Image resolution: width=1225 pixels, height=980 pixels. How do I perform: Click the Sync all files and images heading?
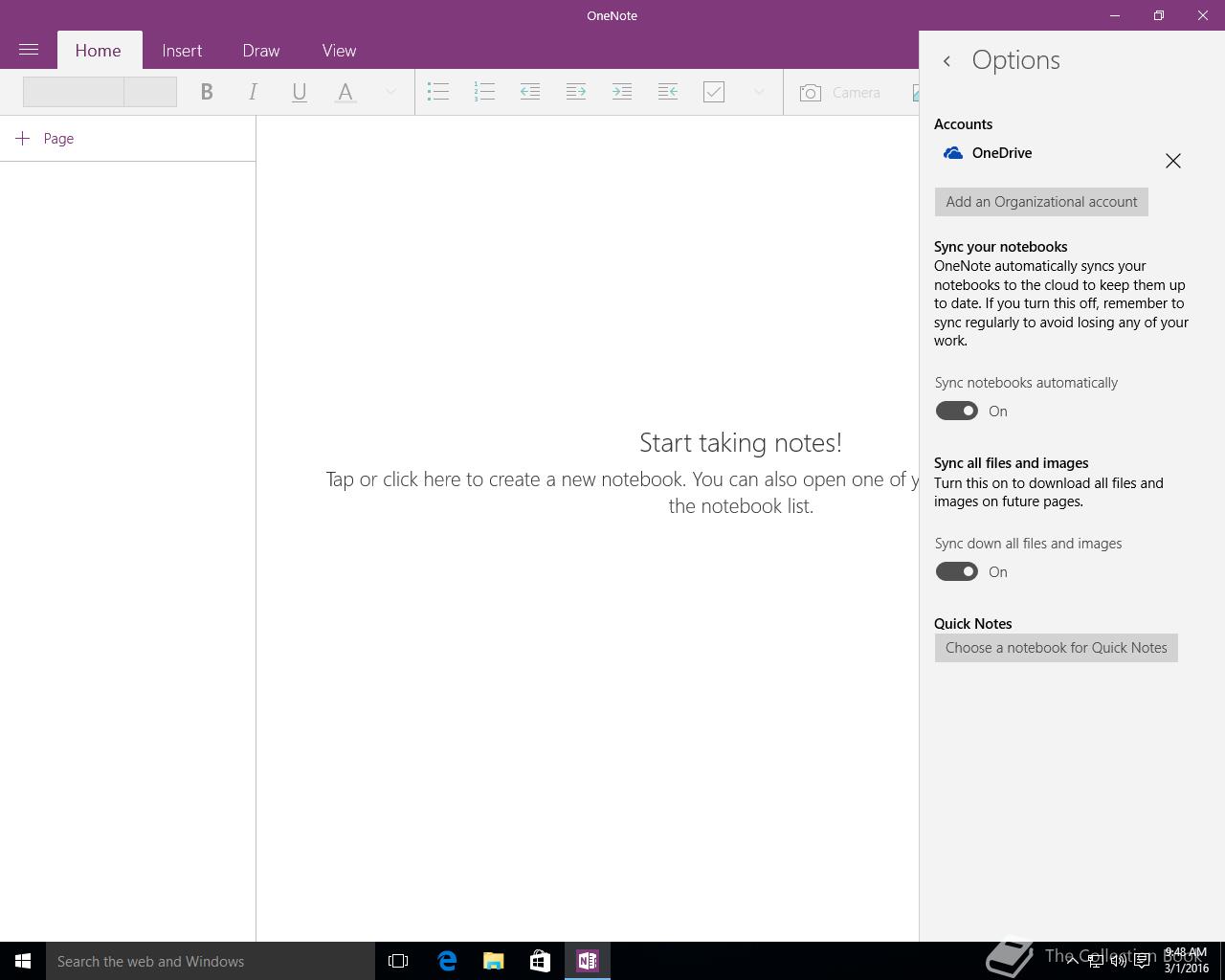click(x=1012, y=463)
